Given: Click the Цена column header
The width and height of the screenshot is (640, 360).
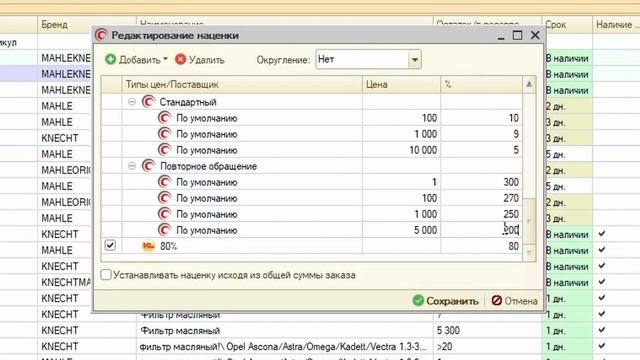Looking at the screenshot, I should 401,84.
